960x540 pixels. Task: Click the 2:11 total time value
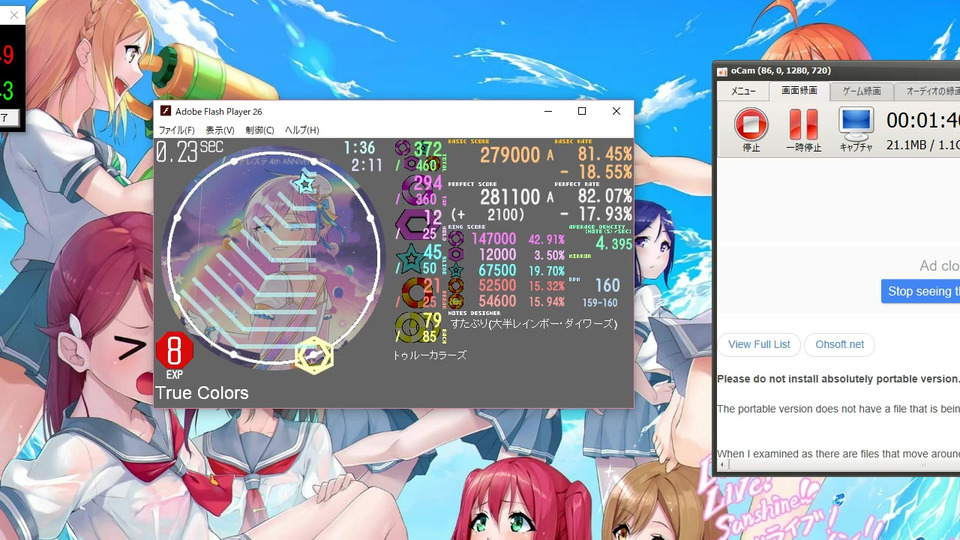click(366, 165)
